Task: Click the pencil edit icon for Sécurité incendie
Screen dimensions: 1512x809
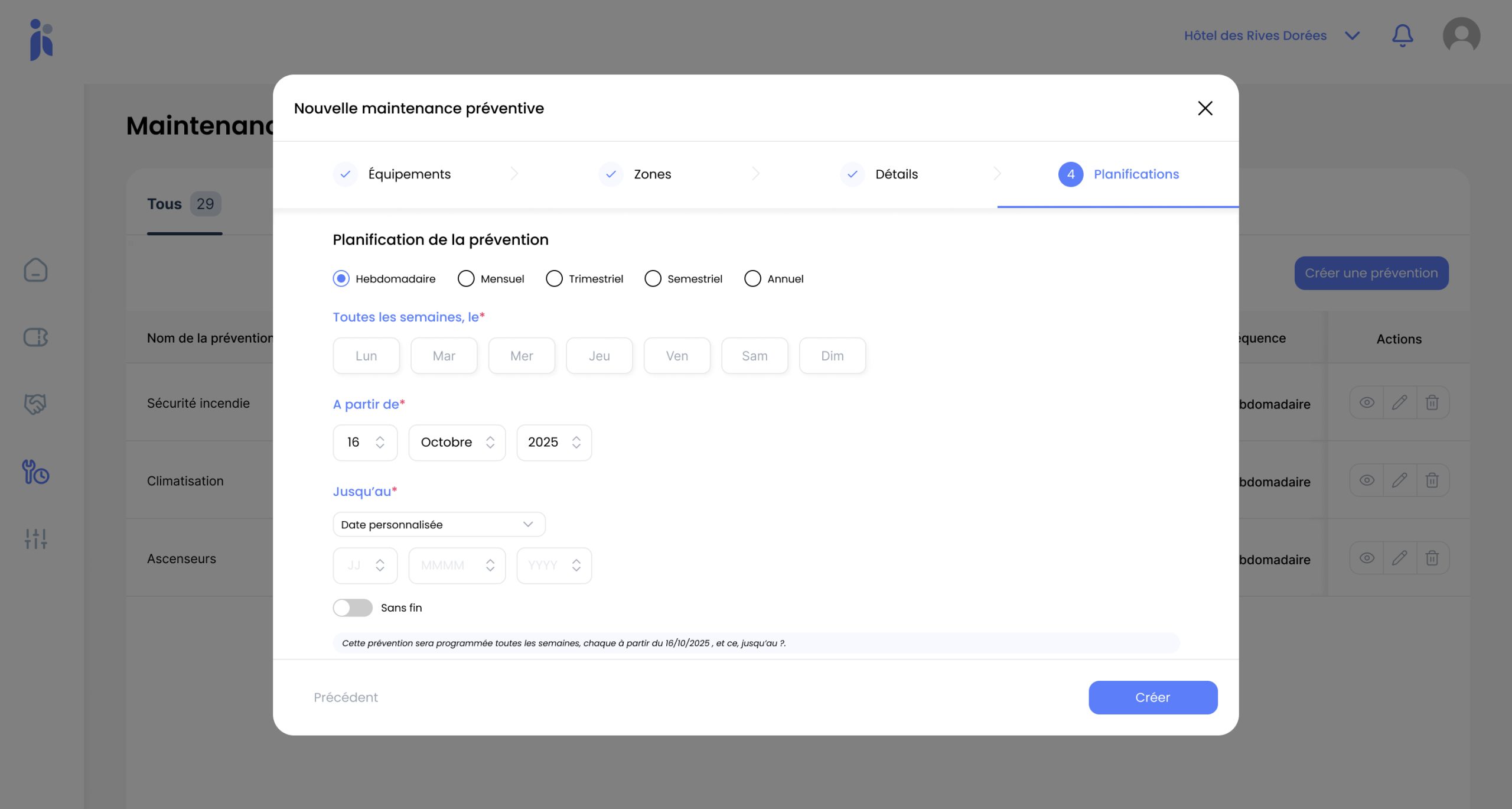Action: click(x=1399, y=403)
